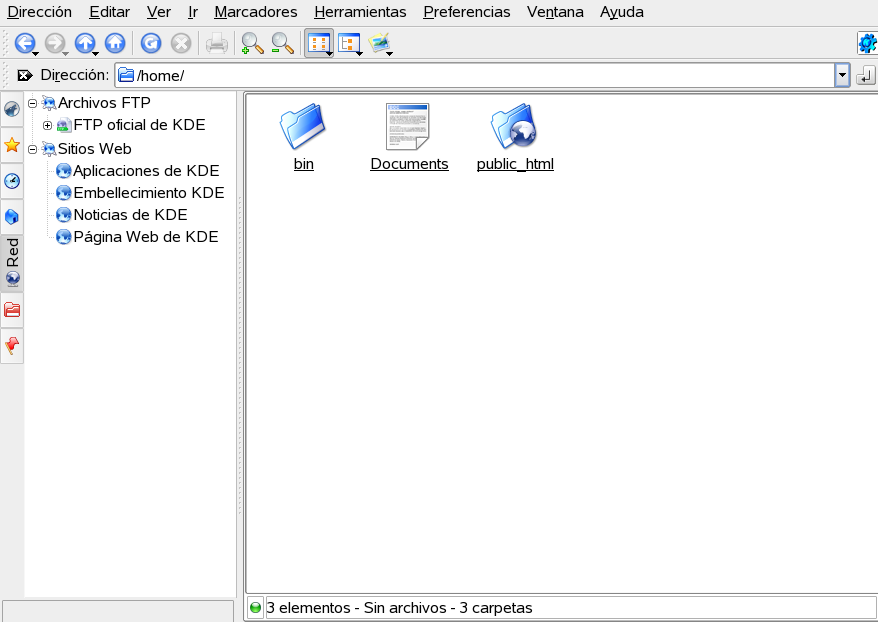
Task: Expand the FTP oficial de KDE node
Action: click(x=48, y=125)
